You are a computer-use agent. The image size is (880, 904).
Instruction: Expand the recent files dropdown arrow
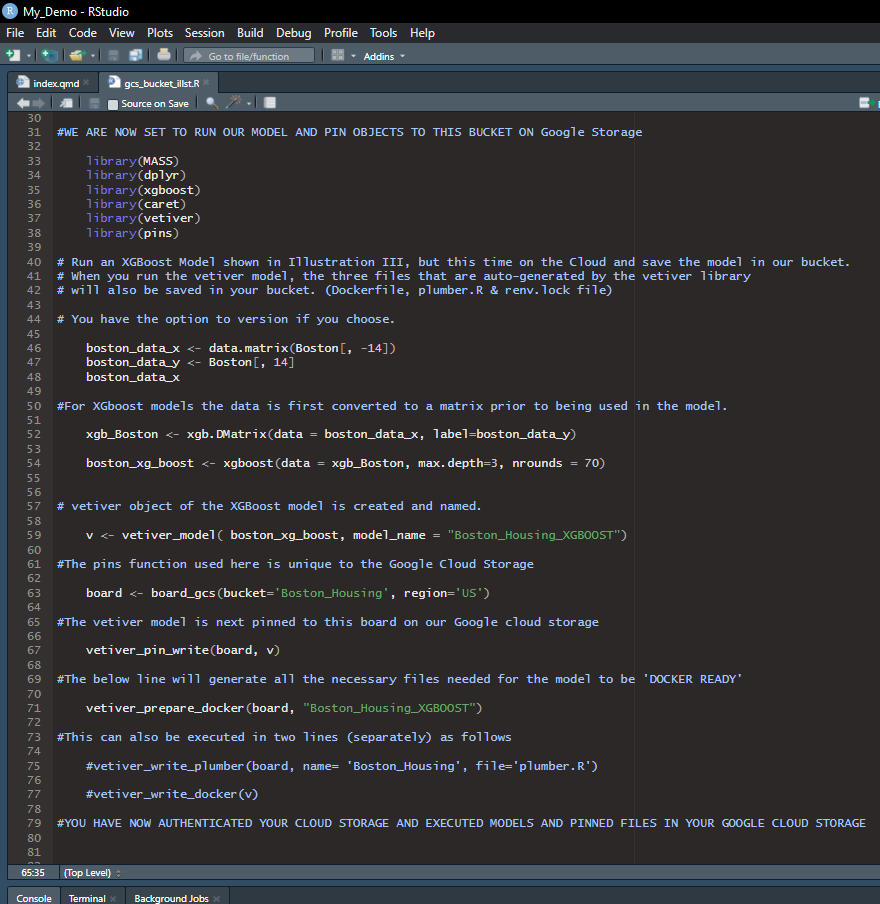[93, 56]
